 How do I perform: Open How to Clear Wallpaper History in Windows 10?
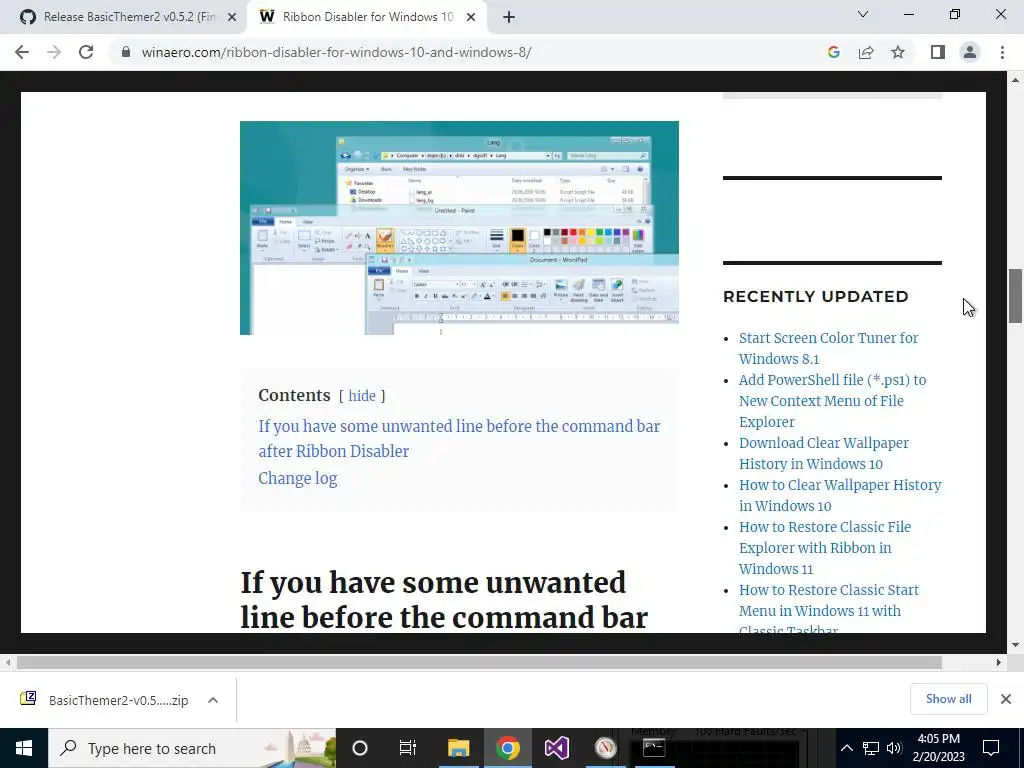point(840,495)
